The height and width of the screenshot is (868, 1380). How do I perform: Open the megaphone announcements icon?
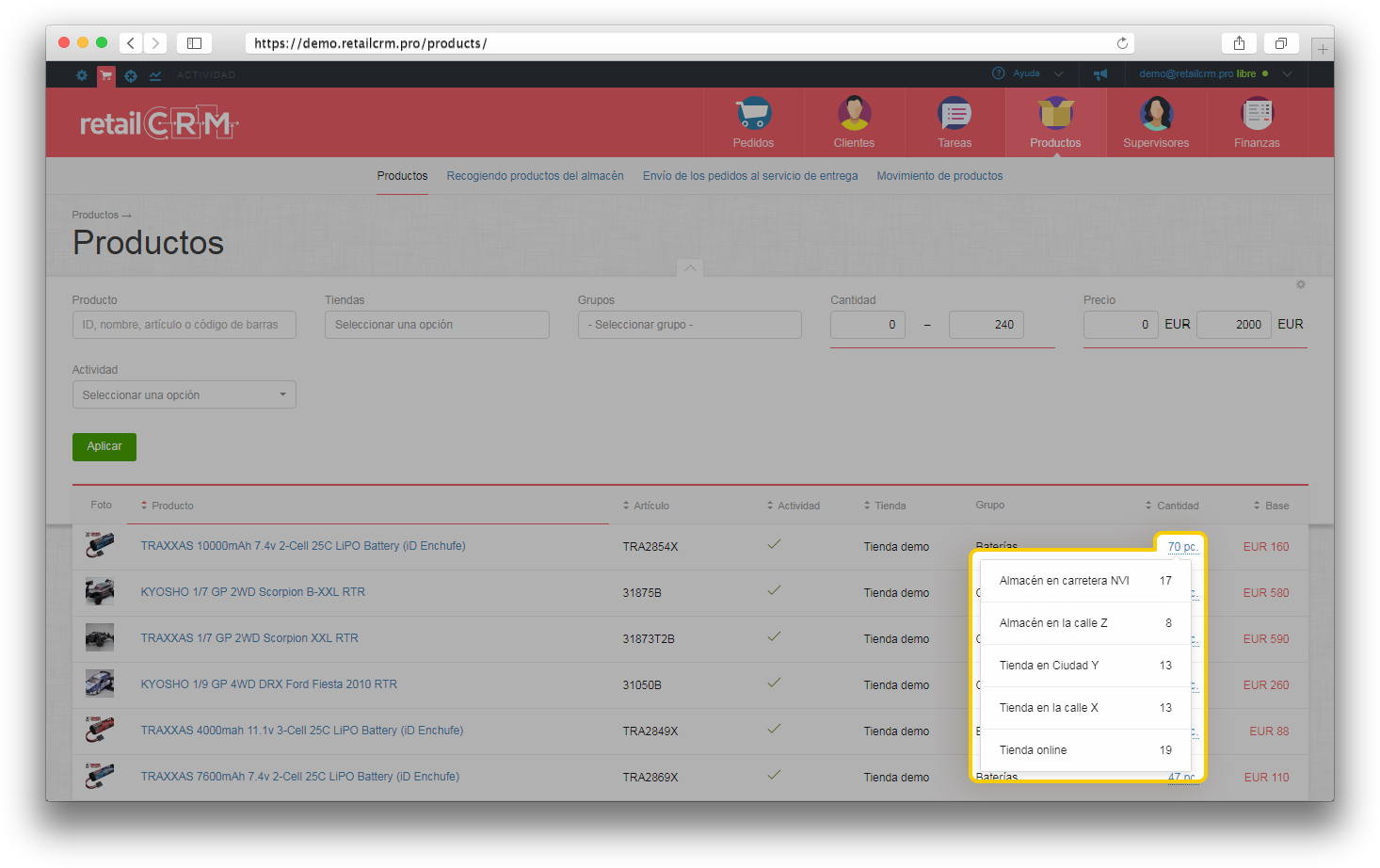(x=1099, y=73)
